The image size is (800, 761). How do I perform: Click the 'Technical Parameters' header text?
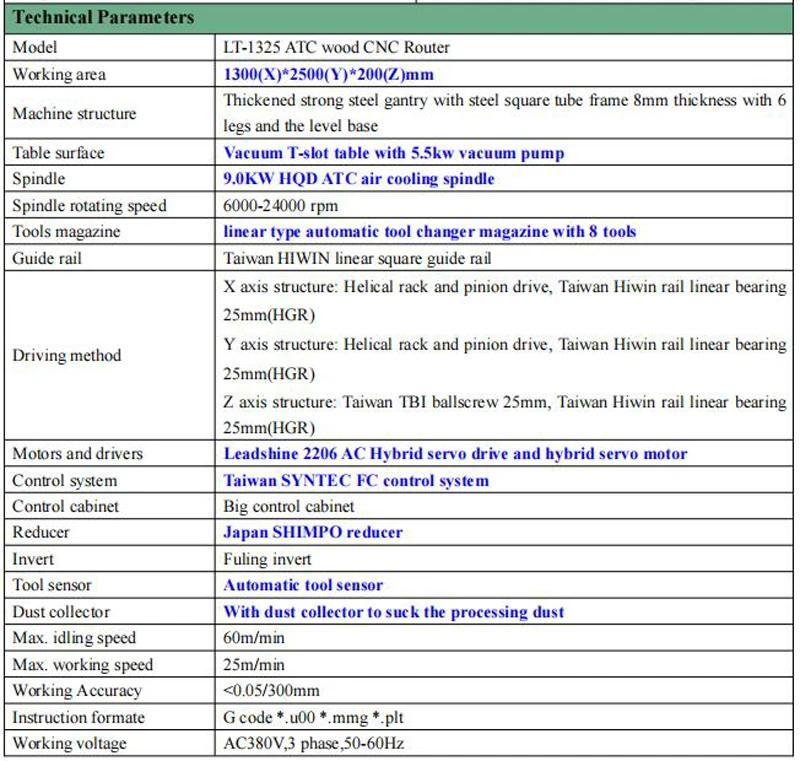point(104,18)
